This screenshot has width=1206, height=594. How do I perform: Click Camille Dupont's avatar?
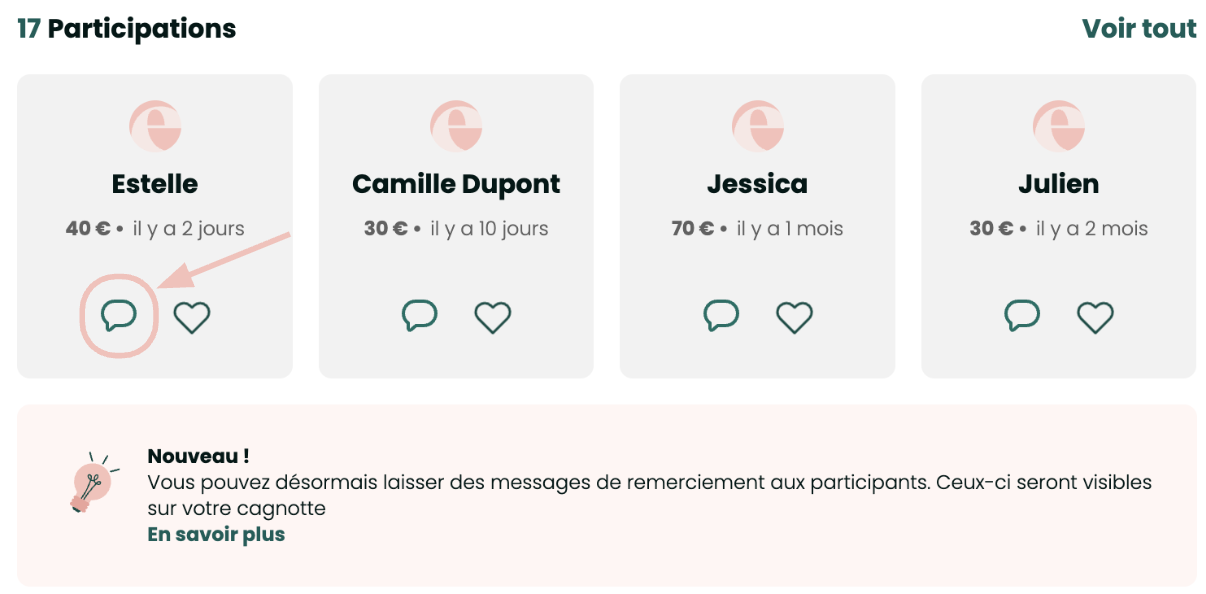point(456,127)
